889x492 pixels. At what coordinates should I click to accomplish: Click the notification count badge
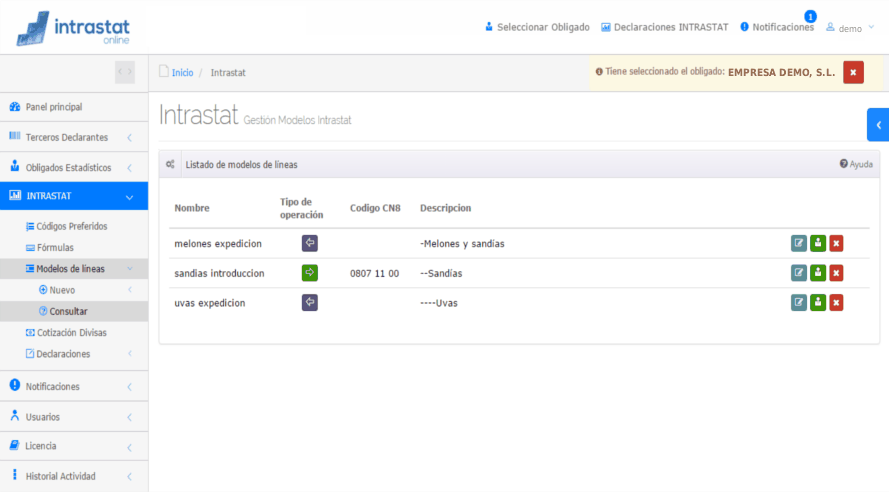(811, 16)
